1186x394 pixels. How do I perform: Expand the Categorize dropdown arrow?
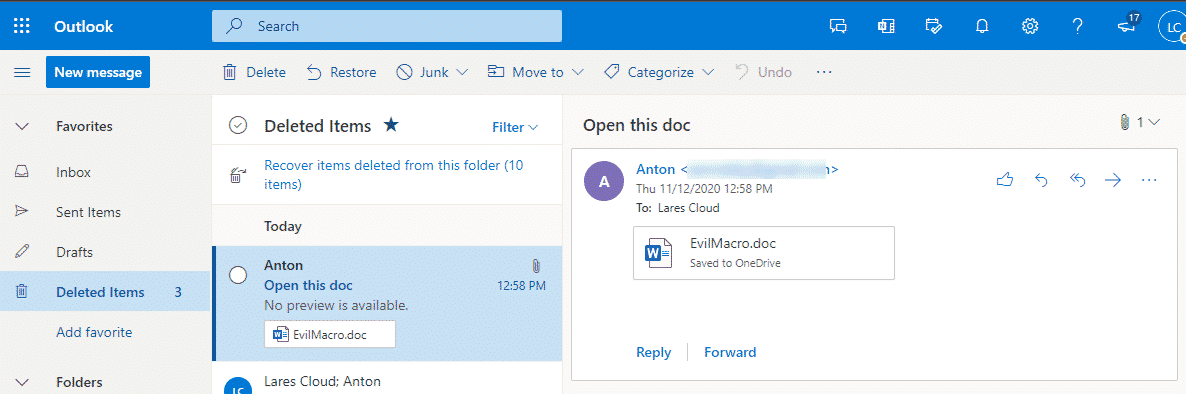[709, 73]
